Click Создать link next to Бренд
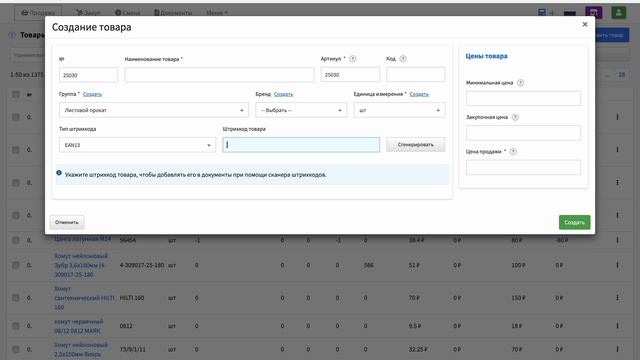This screenshot has height=360, width=640. pos(283,94)
